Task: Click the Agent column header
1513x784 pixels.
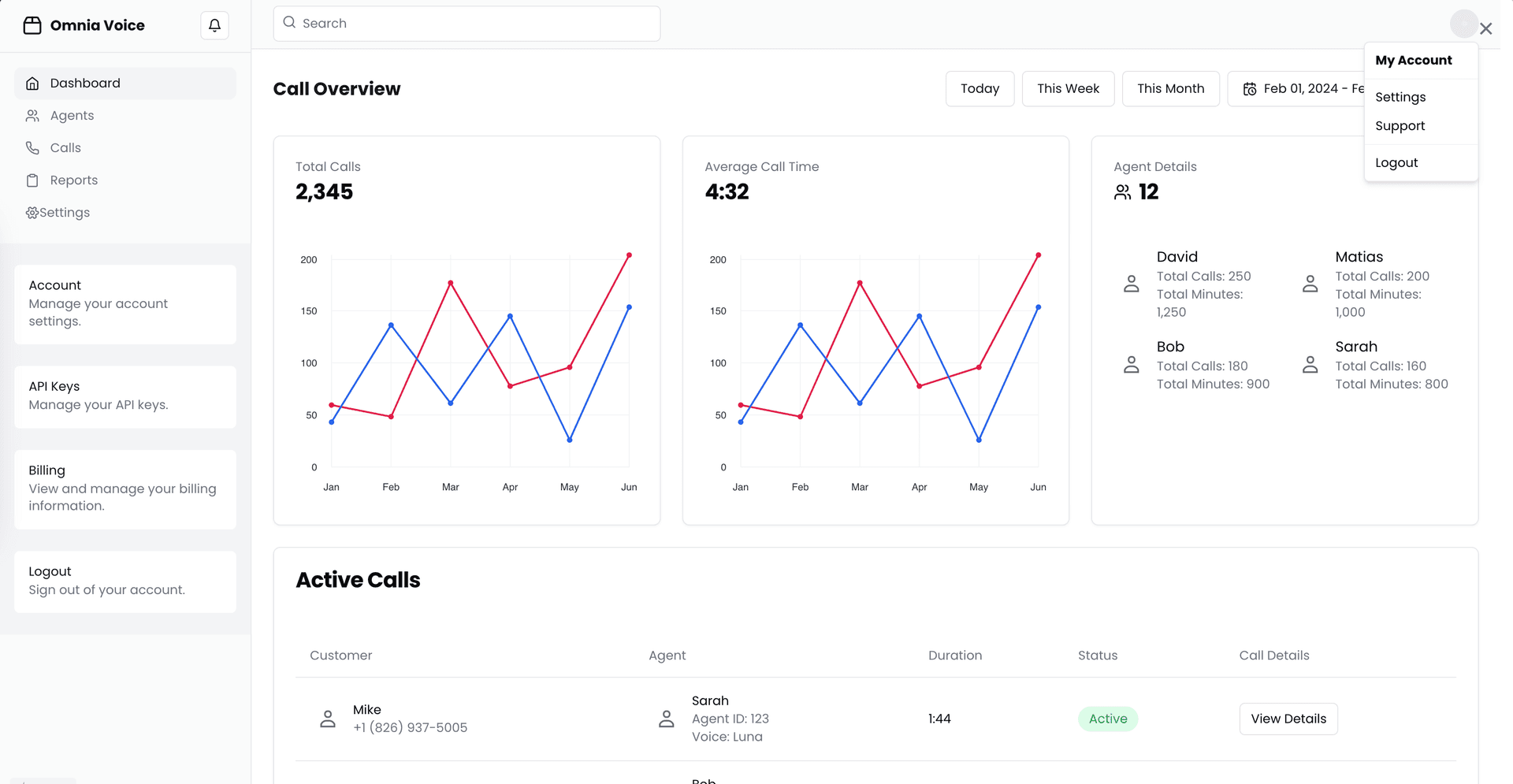Action: tap(667, 656)
